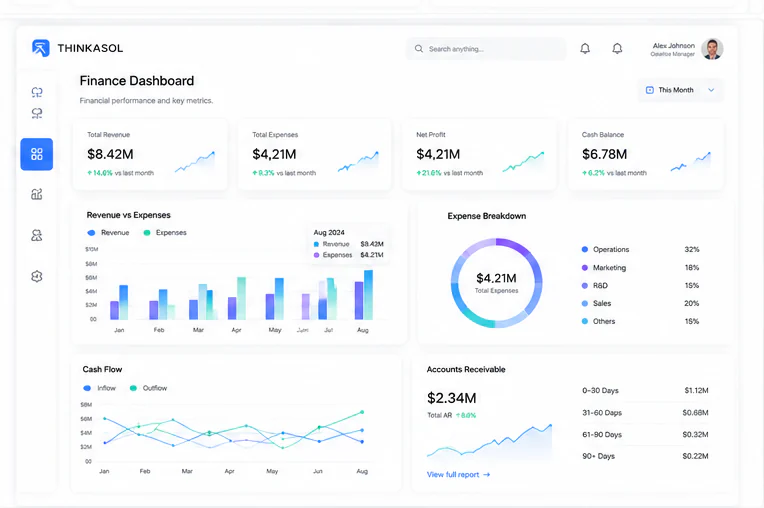Click the gray cloud icon in the sidebar
The height and width of the screenshot is (508, 764).
point(37,113)
